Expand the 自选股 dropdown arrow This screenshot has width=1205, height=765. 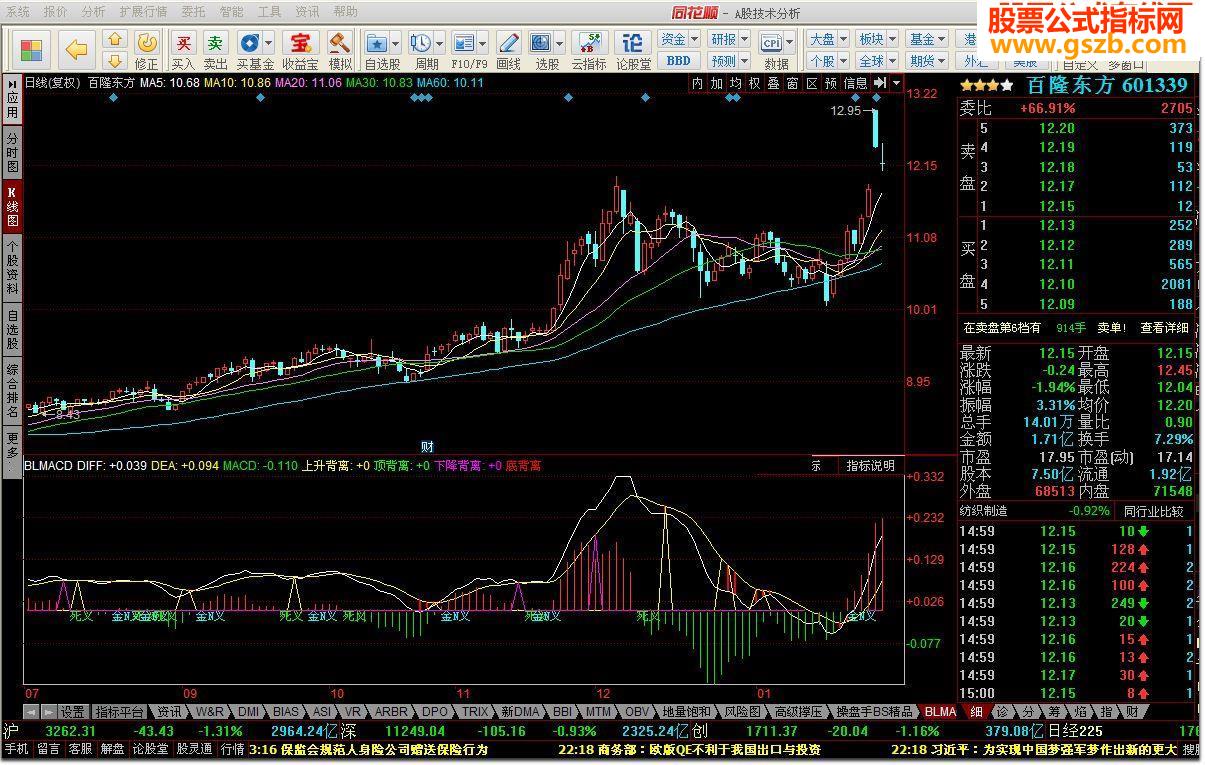pos(396,43)
